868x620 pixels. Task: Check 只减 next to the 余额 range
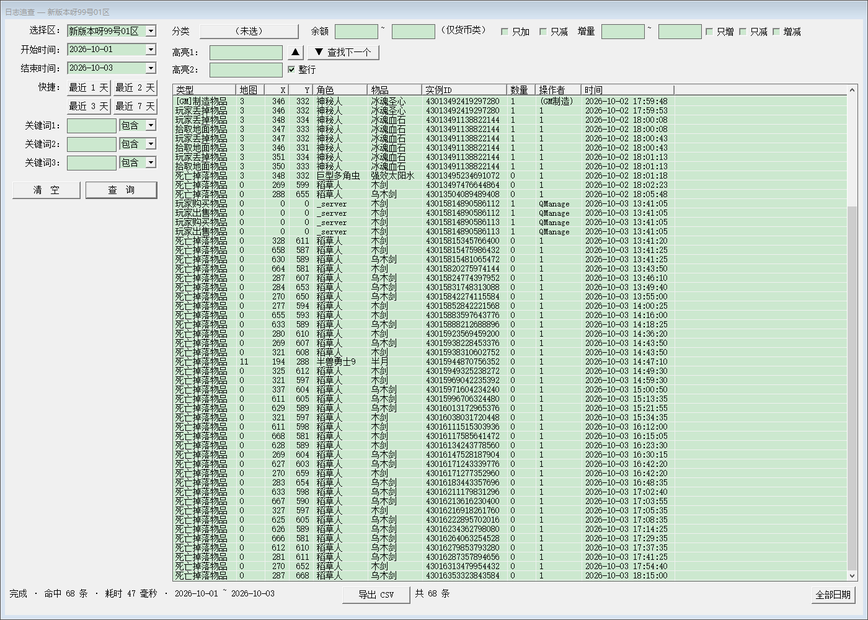click(x=543, y=32)
